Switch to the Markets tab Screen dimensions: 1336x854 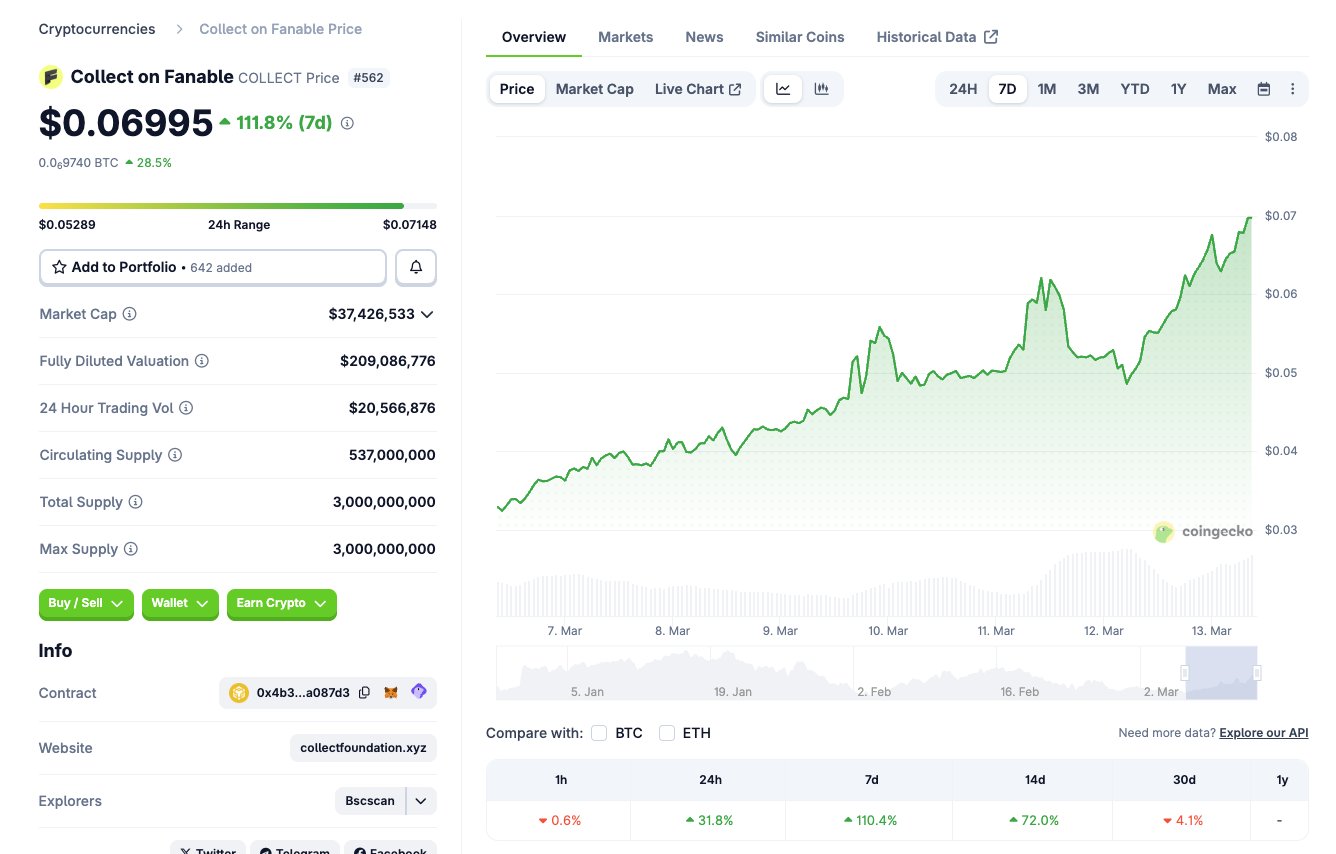[625, 37]
